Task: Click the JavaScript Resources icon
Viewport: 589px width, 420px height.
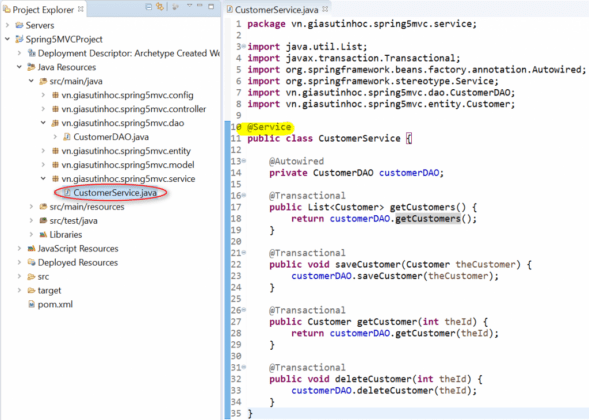Action: tap(32, 248)
